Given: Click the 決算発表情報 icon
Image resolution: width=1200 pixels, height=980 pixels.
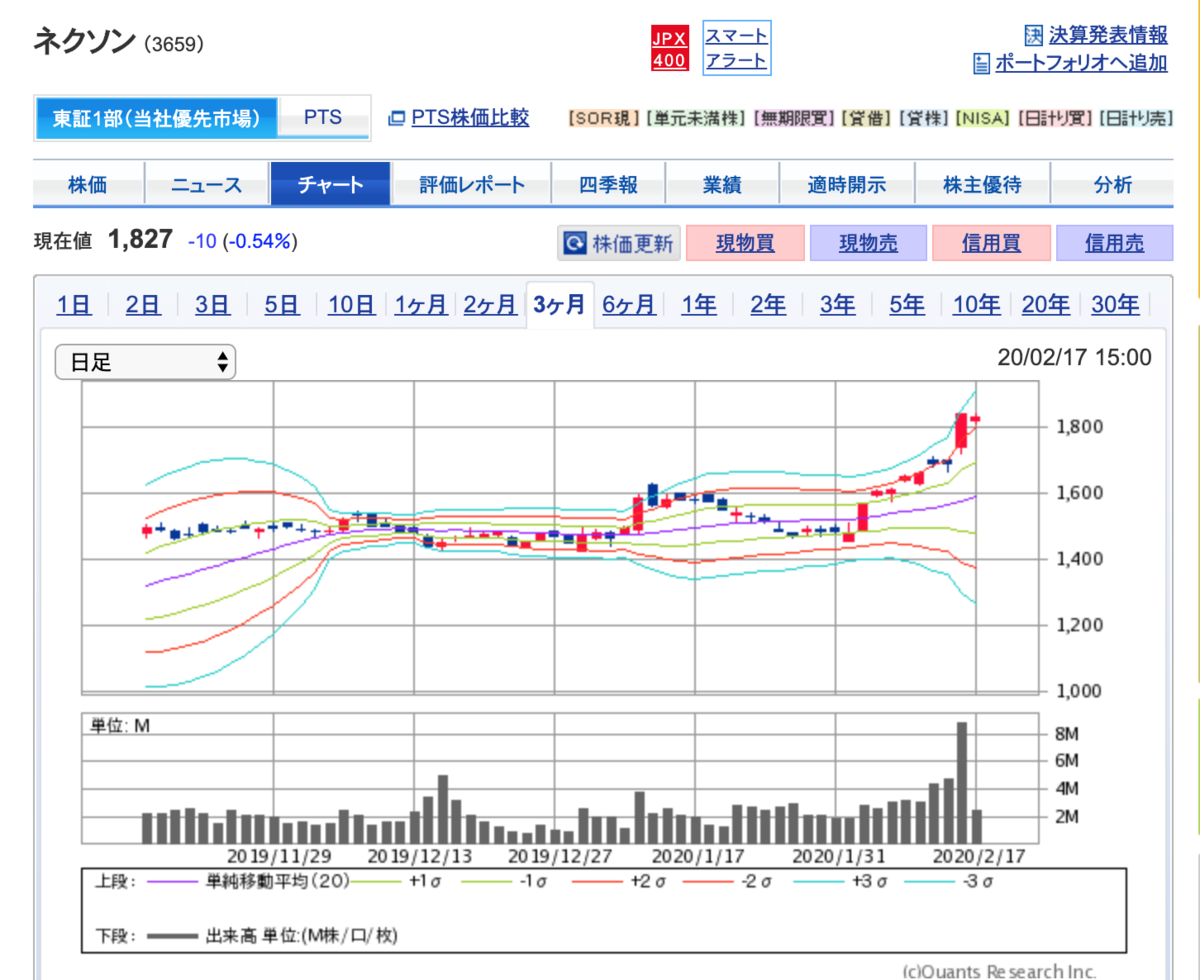Looking at the screenshot, I should (1034, 35).
